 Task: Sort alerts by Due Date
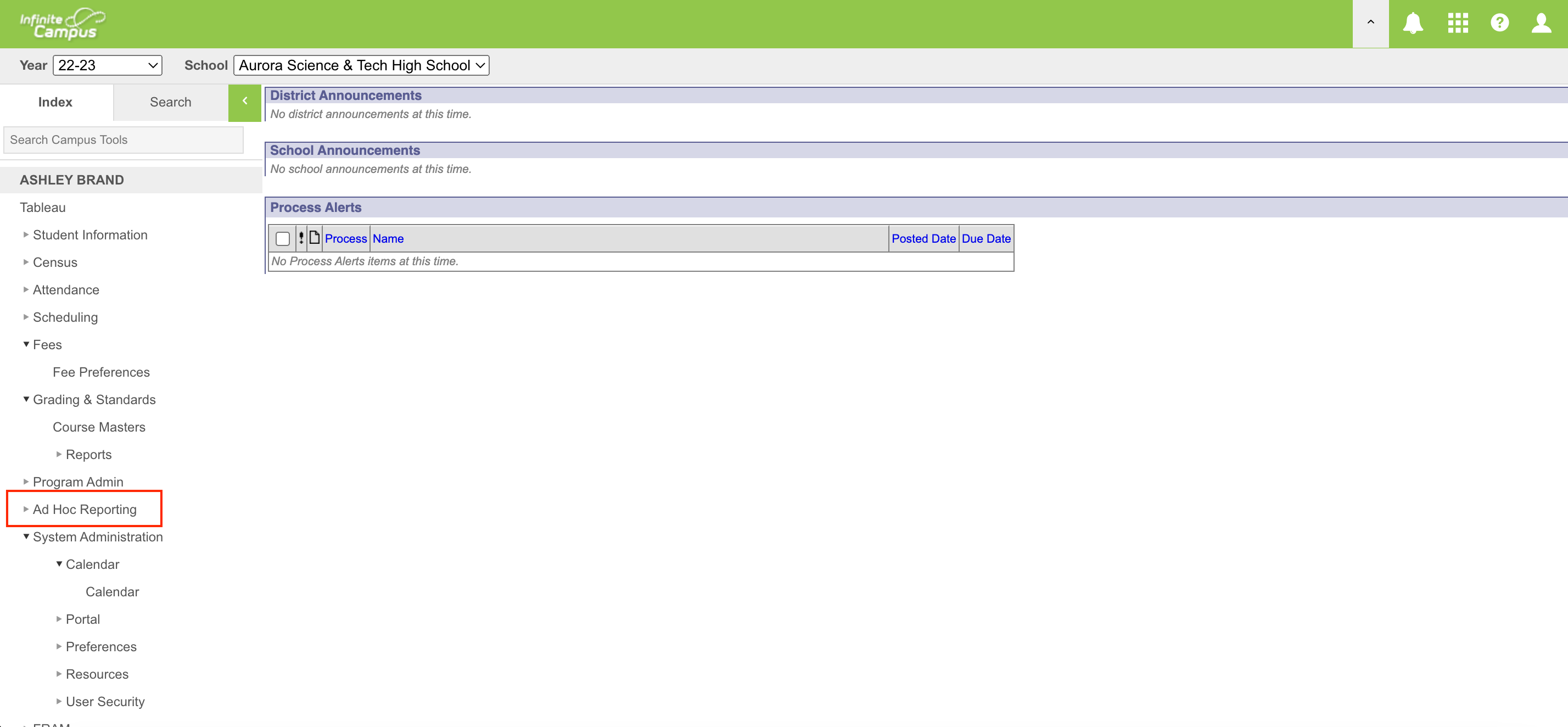pyautogui.click(x=986, y=239)
